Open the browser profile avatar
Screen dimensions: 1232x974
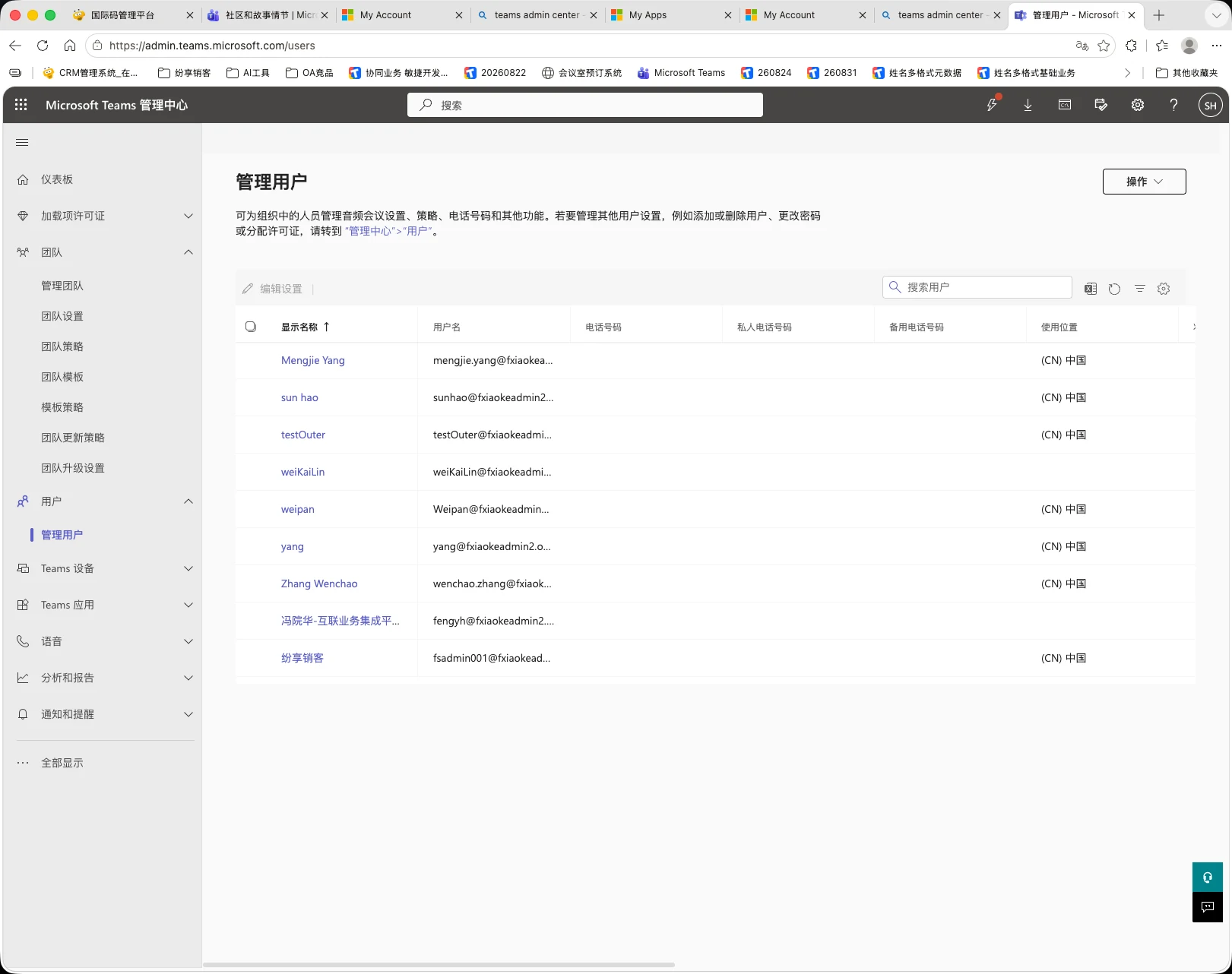[x=1189, y=46]
